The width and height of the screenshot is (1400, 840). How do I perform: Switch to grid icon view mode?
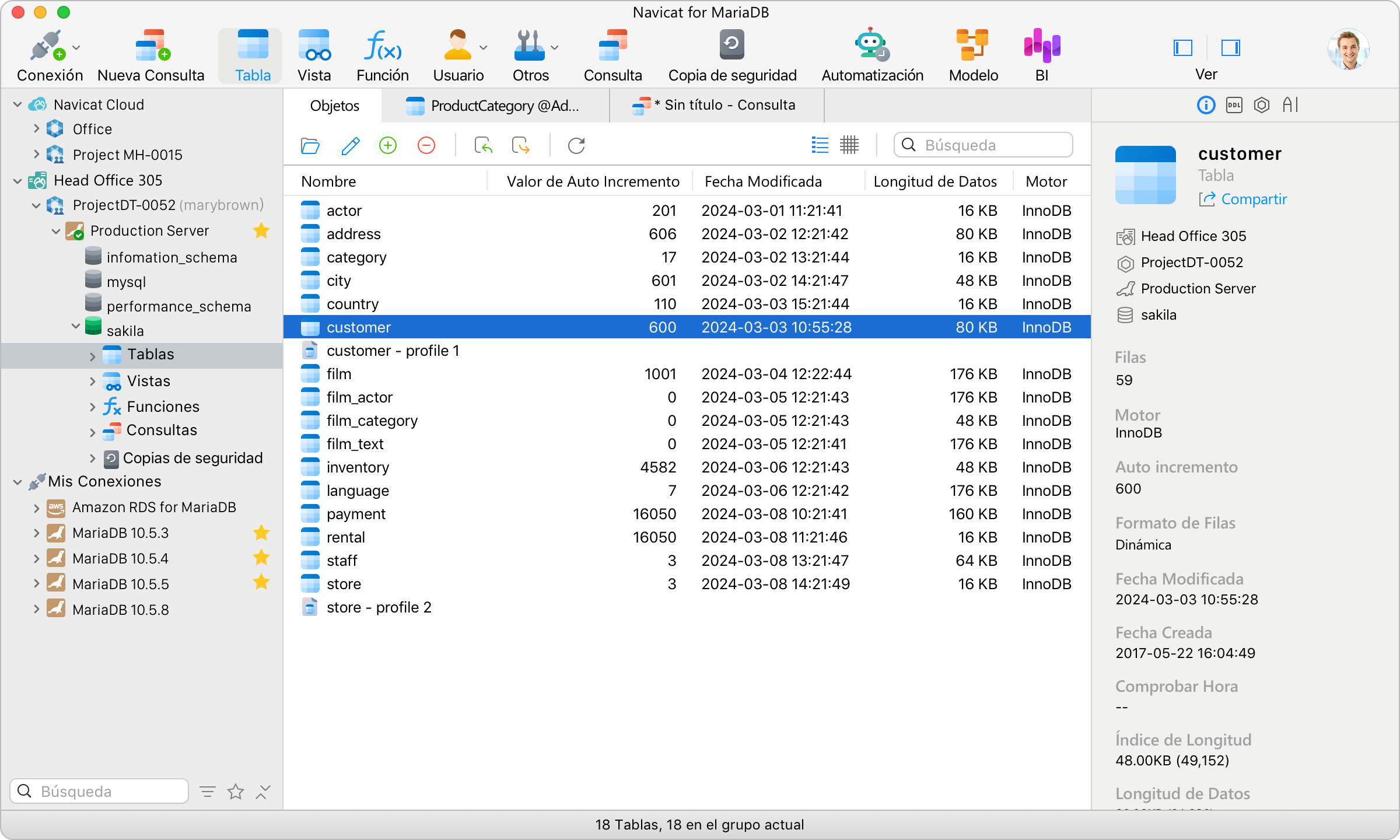[849, 145]
